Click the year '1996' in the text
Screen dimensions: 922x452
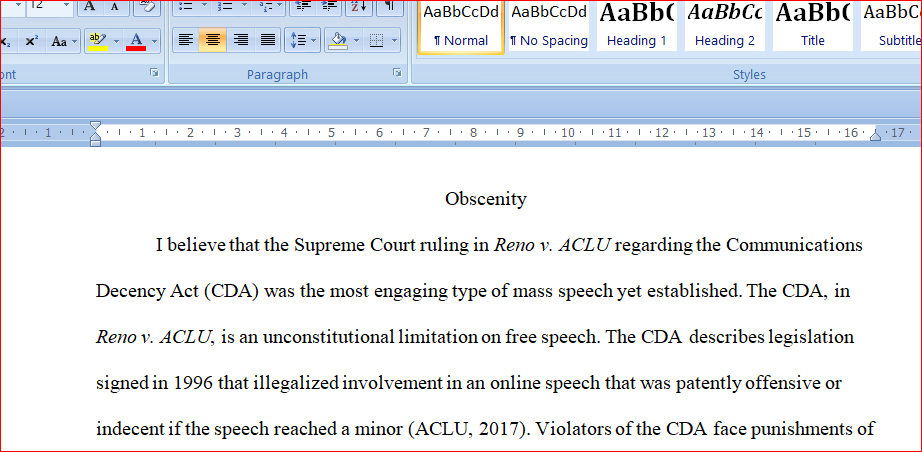point(193,384)
